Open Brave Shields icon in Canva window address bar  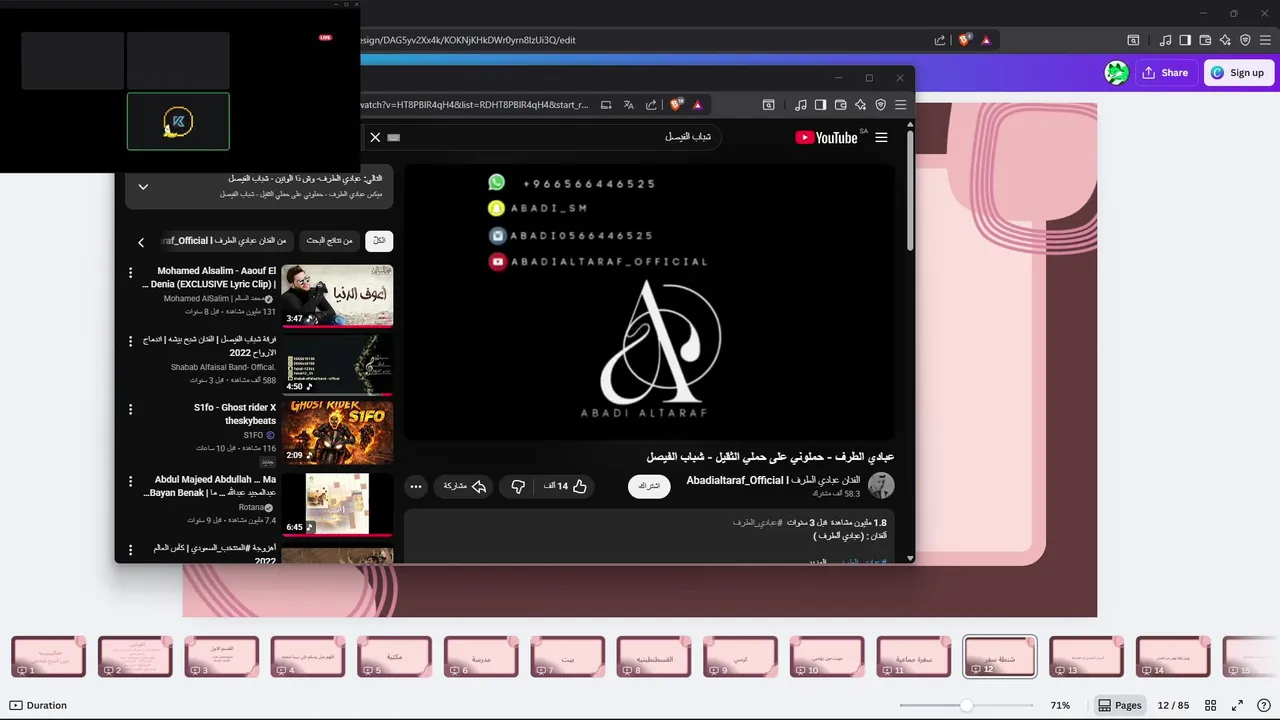click(965, 40)
